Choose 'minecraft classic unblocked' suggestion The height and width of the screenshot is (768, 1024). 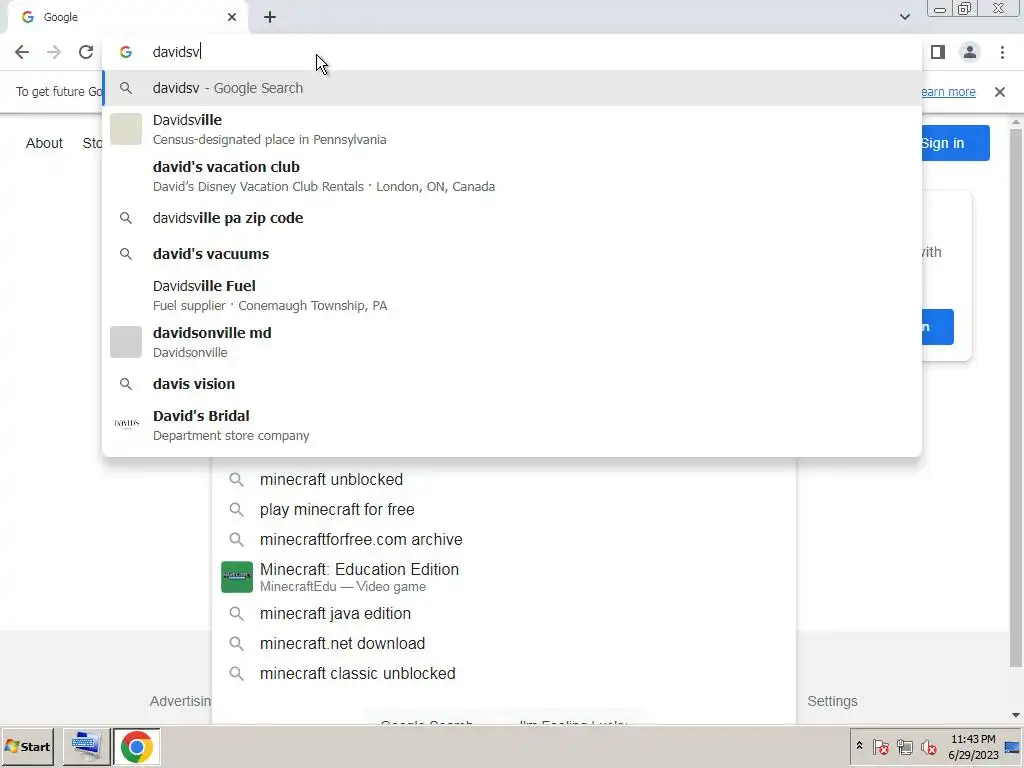pyautogui.click(x=504, y=673)
